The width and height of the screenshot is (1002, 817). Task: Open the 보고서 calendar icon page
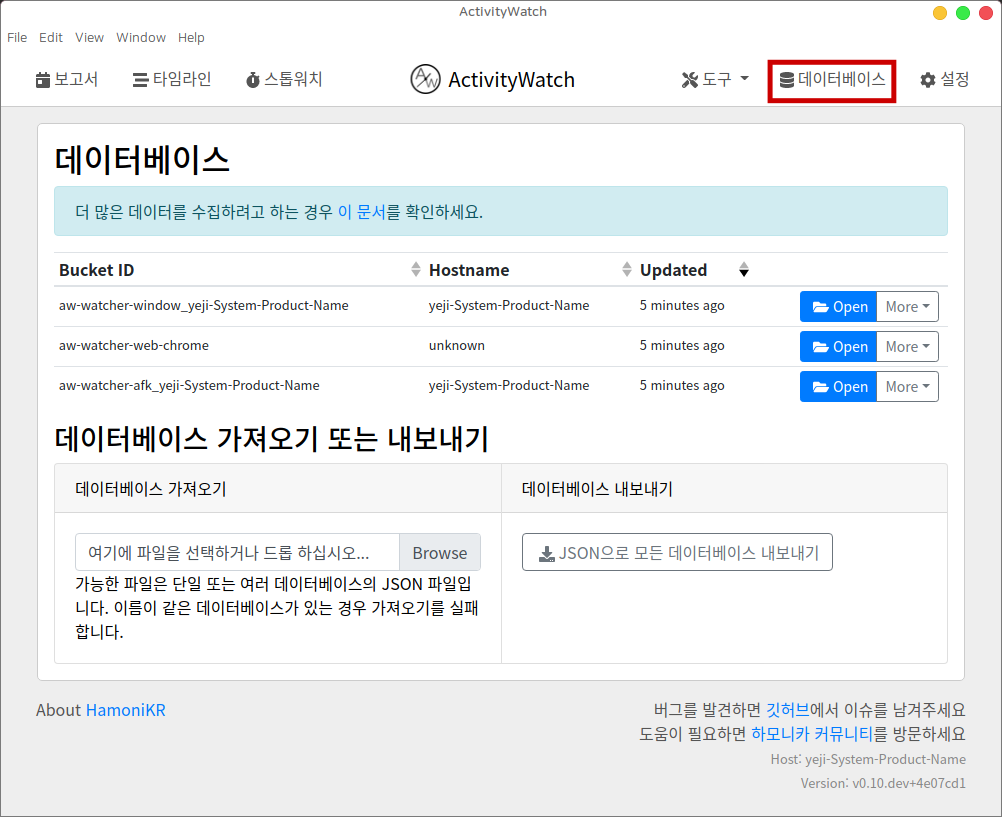point(67,80)
